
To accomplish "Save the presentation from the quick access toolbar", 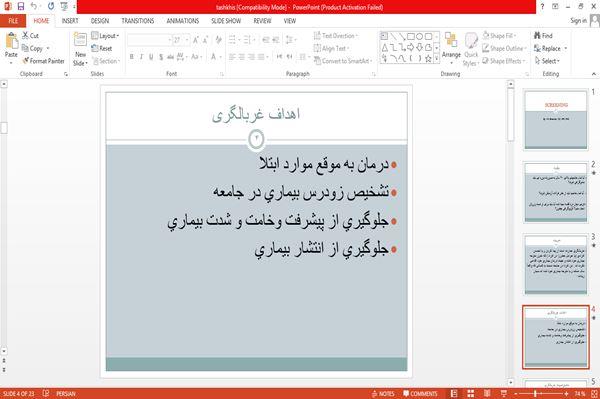I will click(21, 7).
